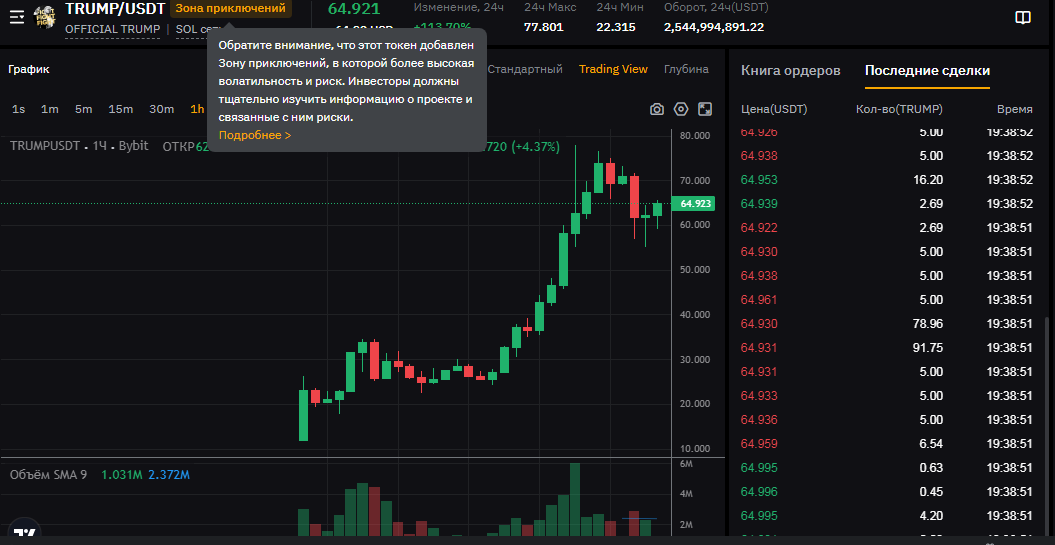This screenshot has width=1055, height=545.
Task: Select the 15m timeframe
Action: tap(121, 109)
